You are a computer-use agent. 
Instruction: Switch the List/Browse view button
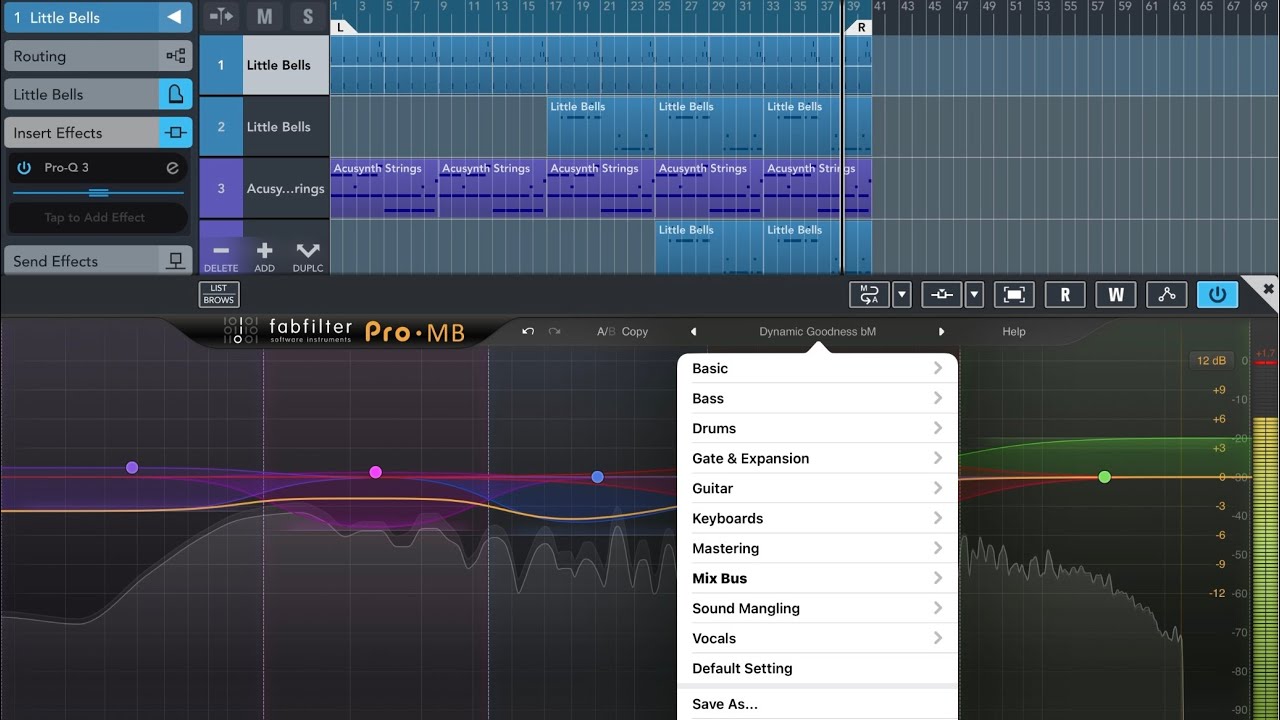coord(219,294)
